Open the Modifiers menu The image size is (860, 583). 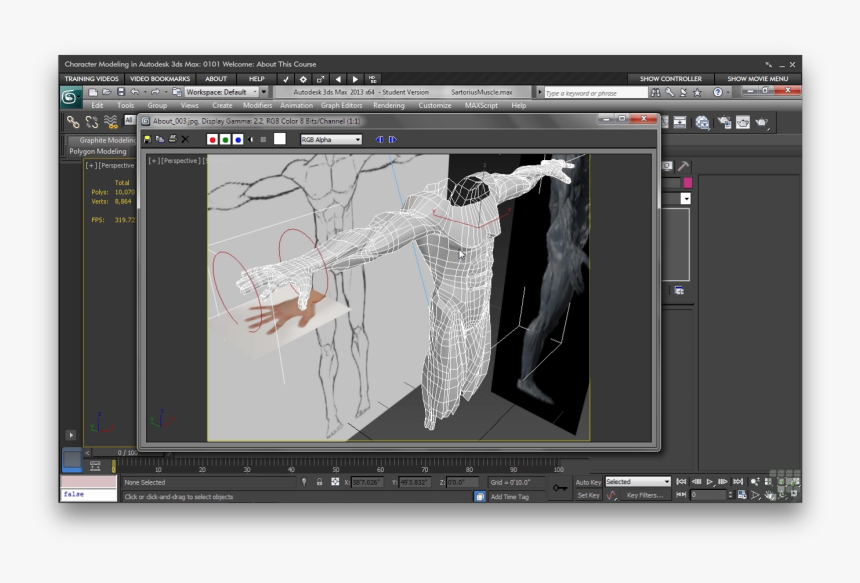(x=257, y=105)
